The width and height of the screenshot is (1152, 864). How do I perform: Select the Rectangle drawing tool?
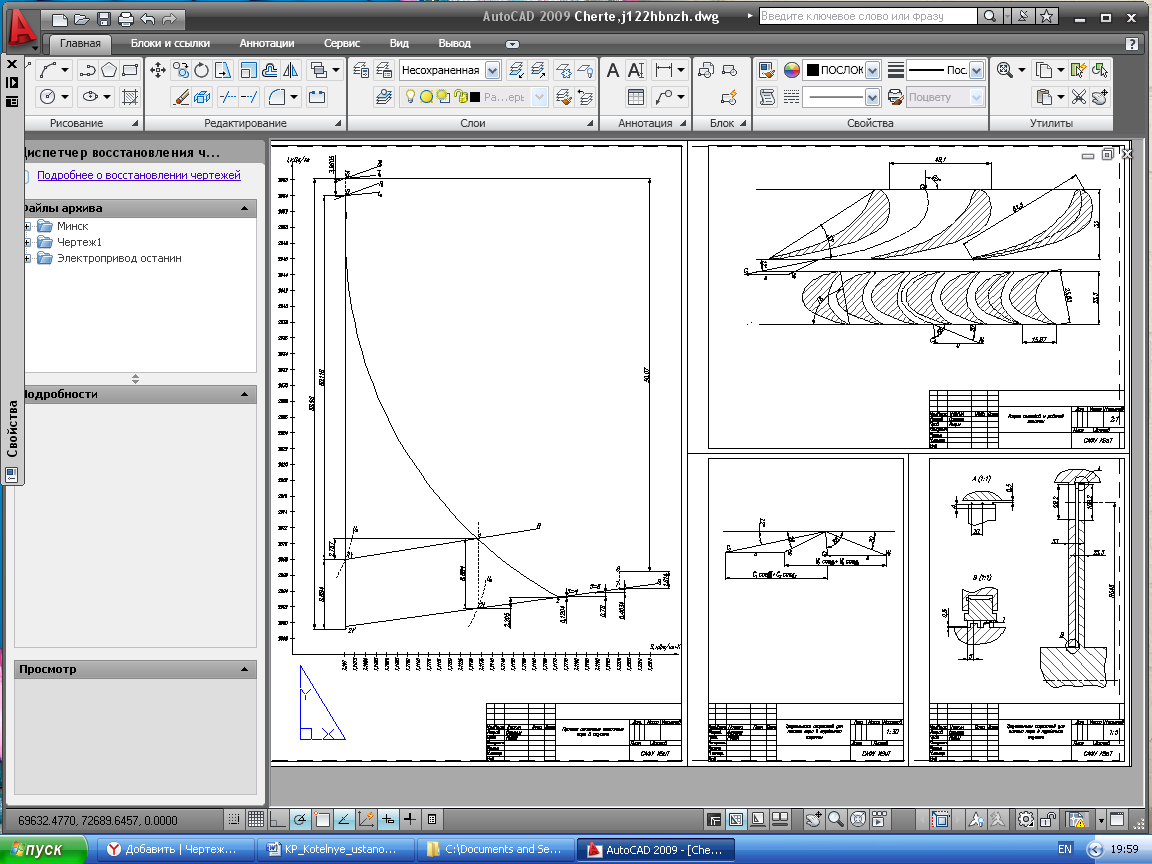[130, 71]
